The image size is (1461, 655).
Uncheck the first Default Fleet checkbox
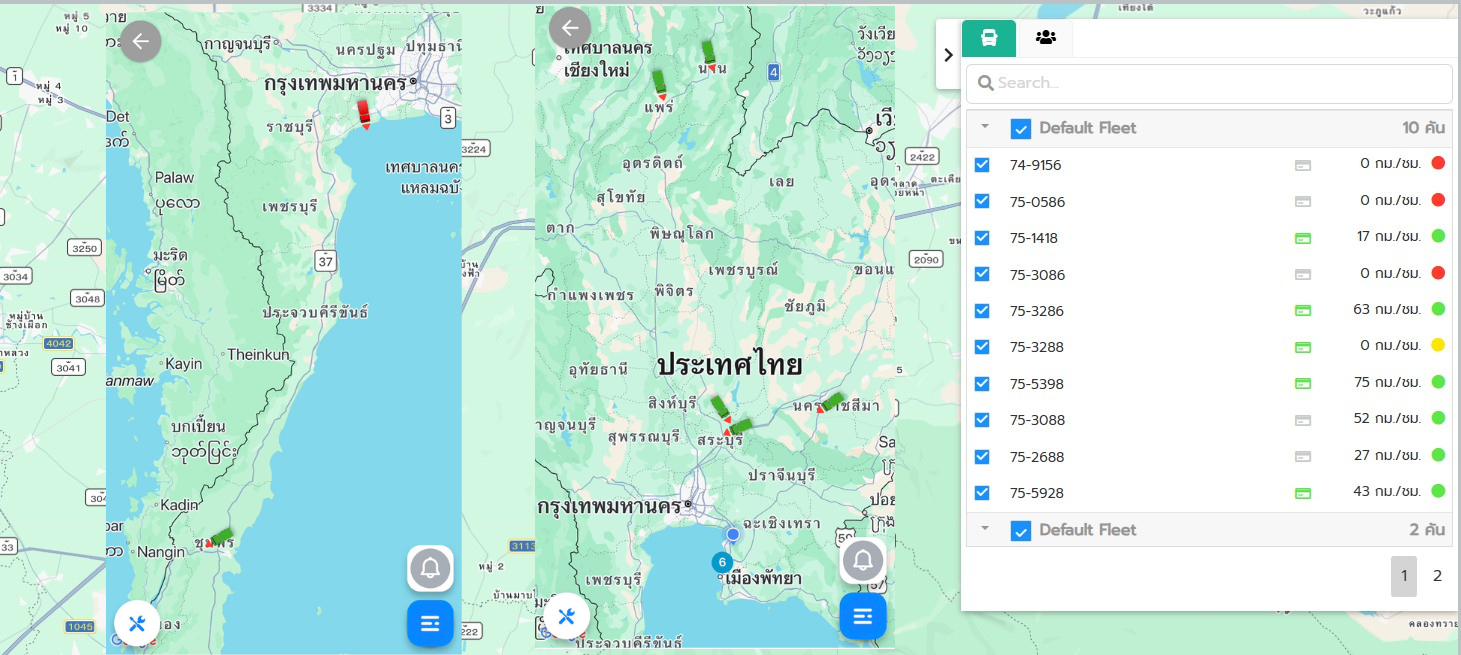pyautogui.click(x=1020, y=128)
